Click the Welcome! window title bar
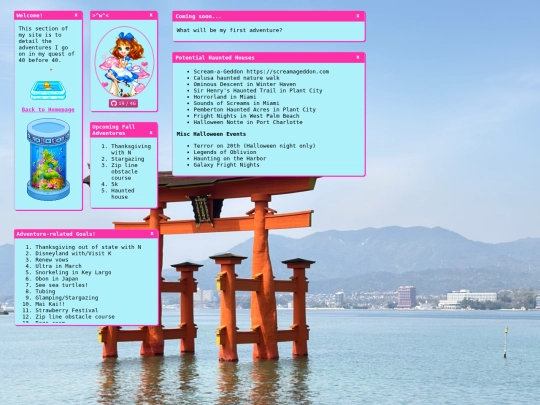The height and width of the screenshot is (405, 540). point(48,15)
